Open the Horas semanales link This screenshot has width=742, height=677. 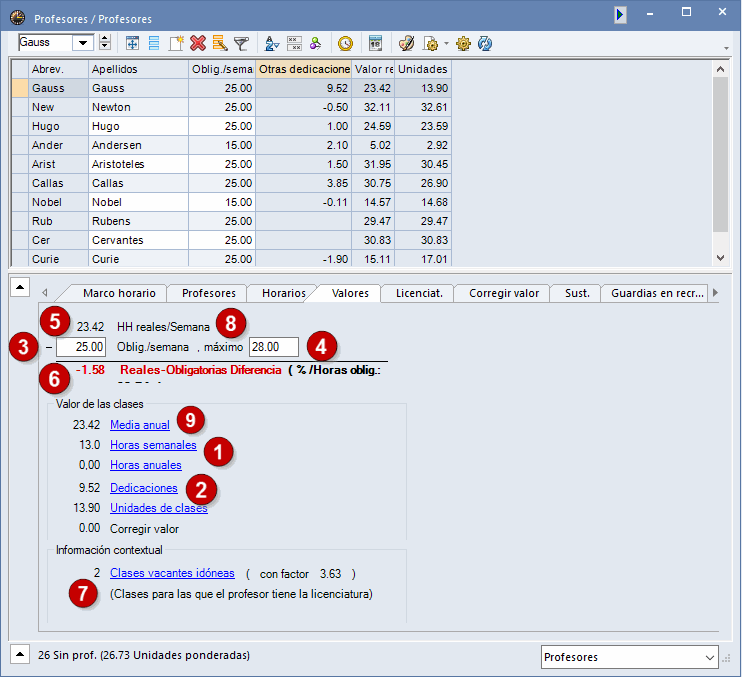click(x=153, y=445)
